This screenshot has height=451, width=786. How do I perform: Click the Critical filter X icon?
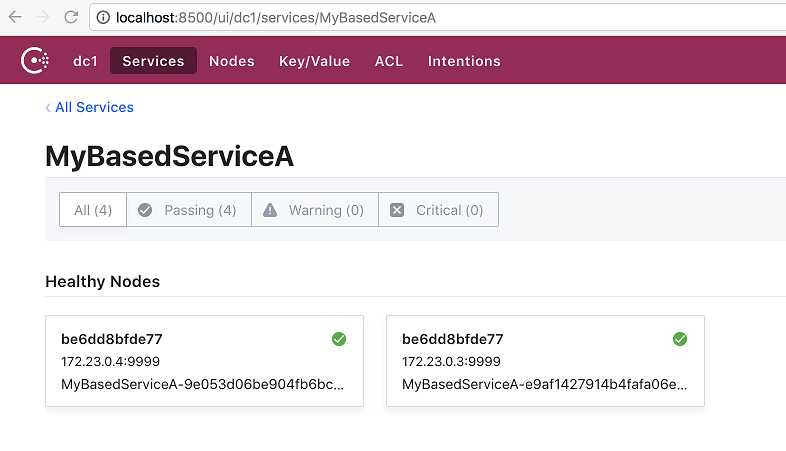pos(397,210)
